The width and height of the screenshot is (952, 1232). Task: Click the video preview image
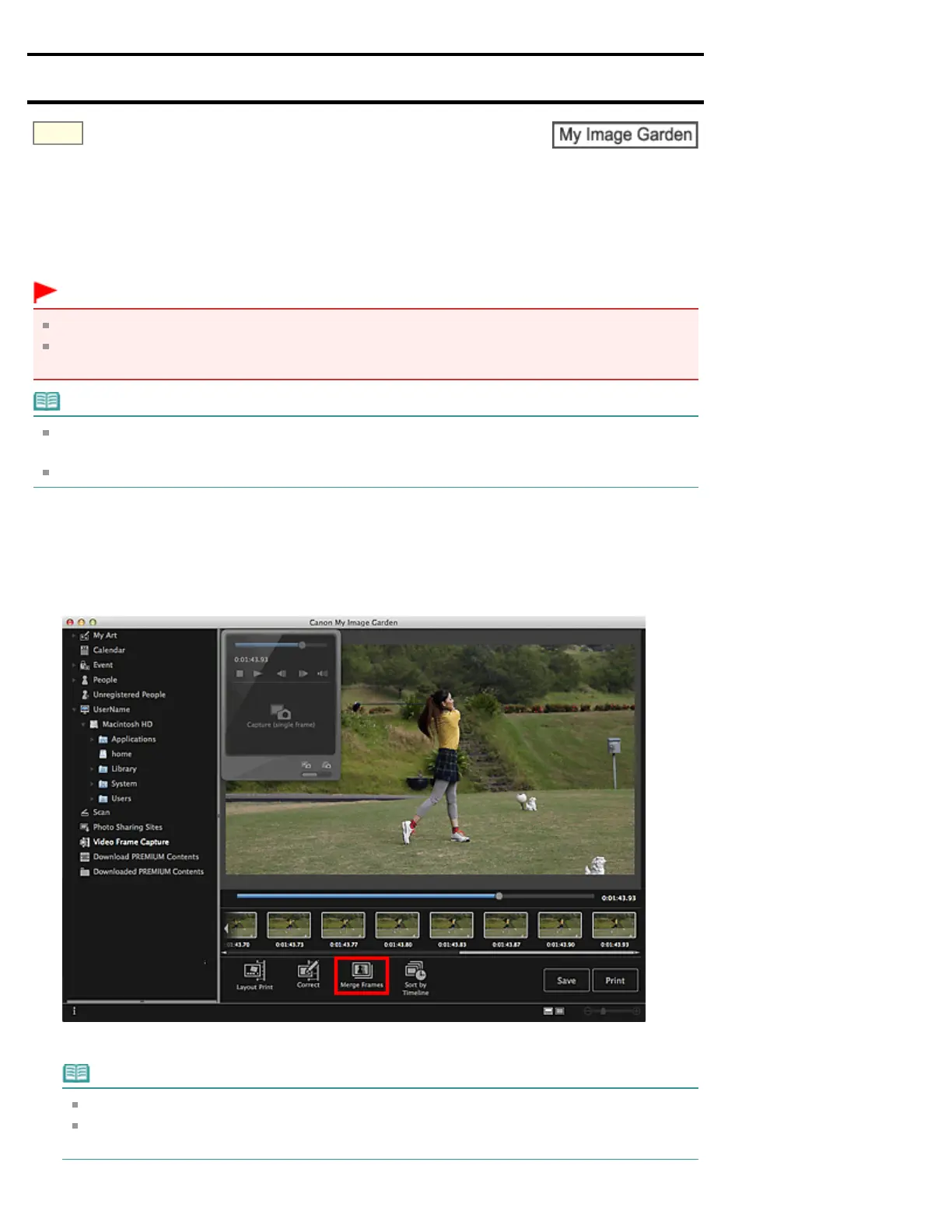pos(430,759)
